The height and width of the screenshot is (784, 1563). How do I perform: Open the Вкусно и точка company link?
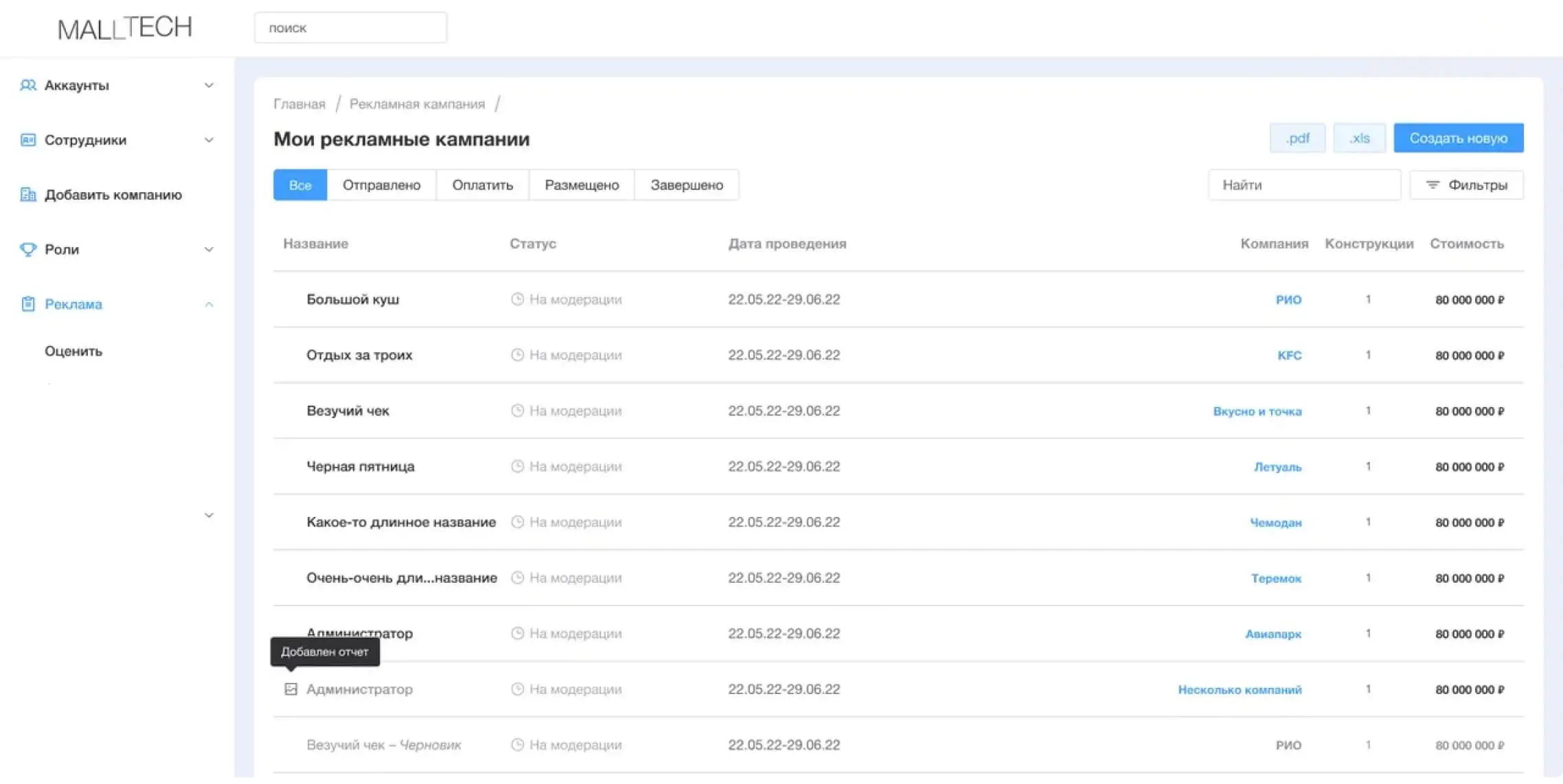tap(1257, 411)
